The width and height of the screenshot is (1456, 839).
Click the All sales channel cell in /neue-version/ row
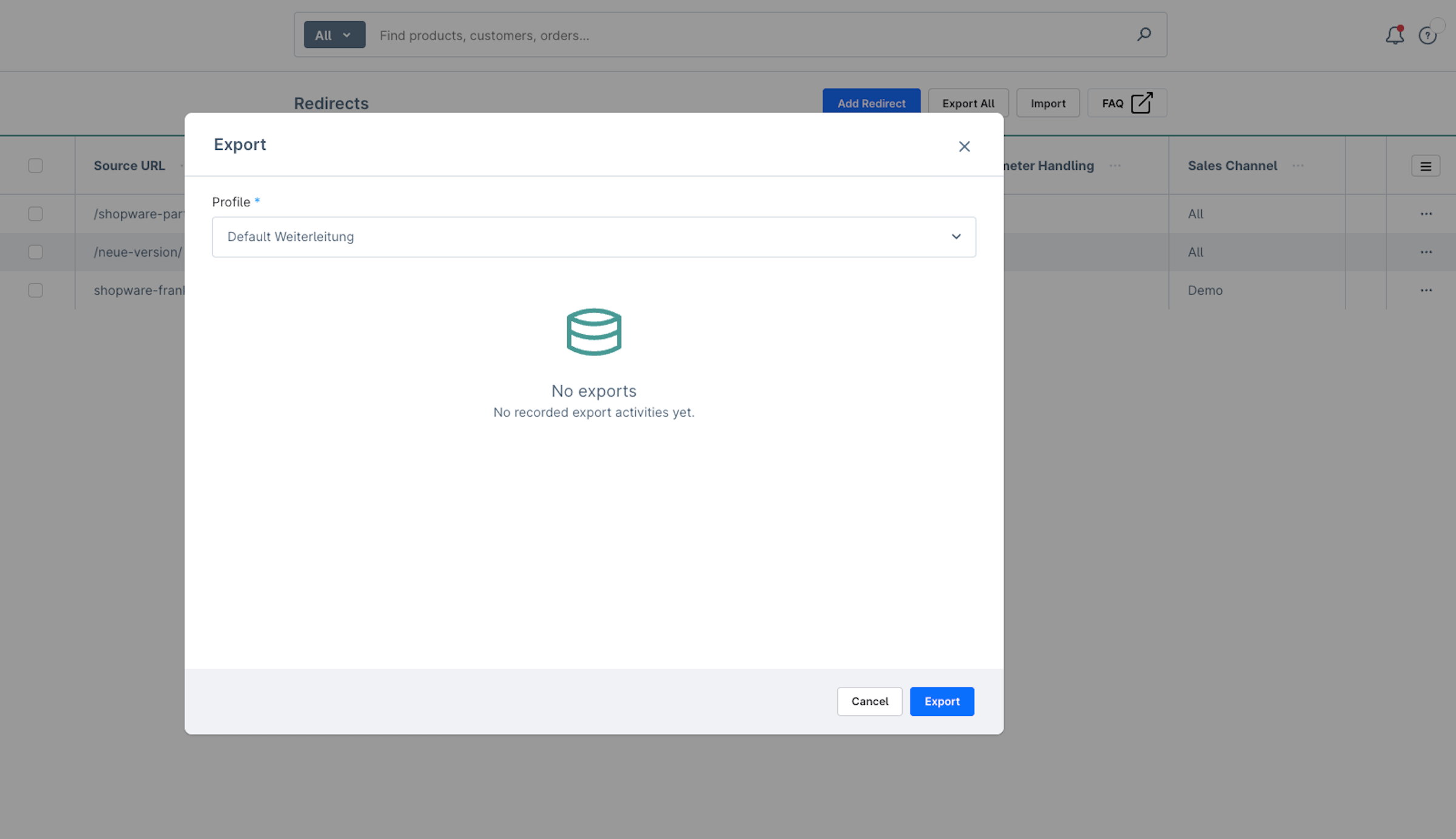pos(1195,252)
